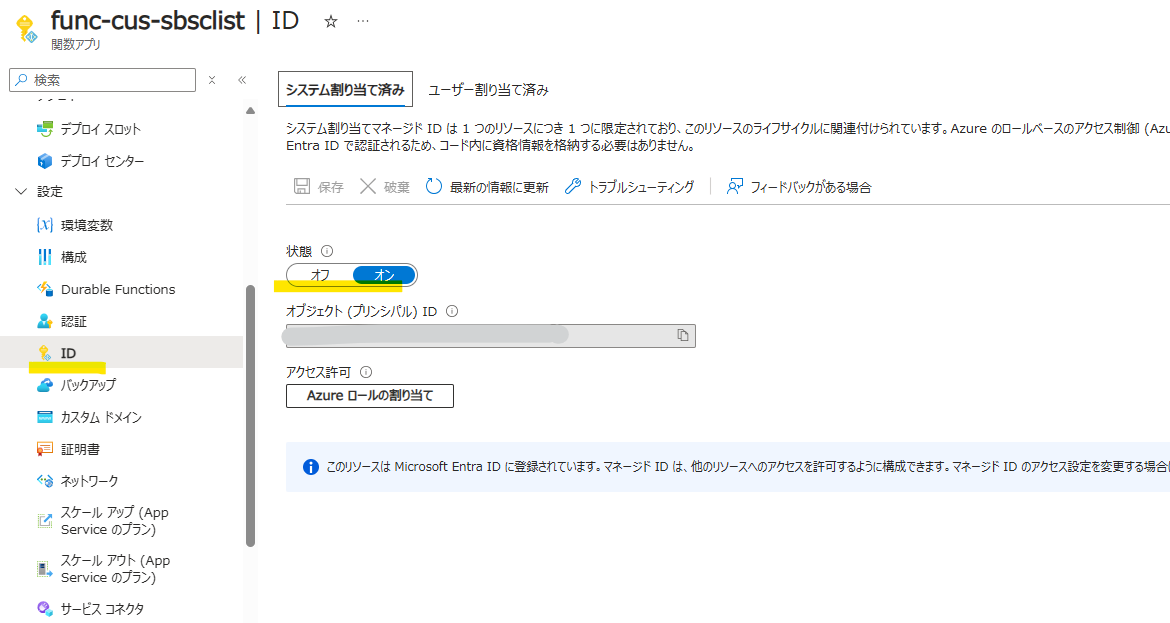Collapse the sidebar with double chevron
Screen dimensions: 1170x623
(x=242, y=80)
